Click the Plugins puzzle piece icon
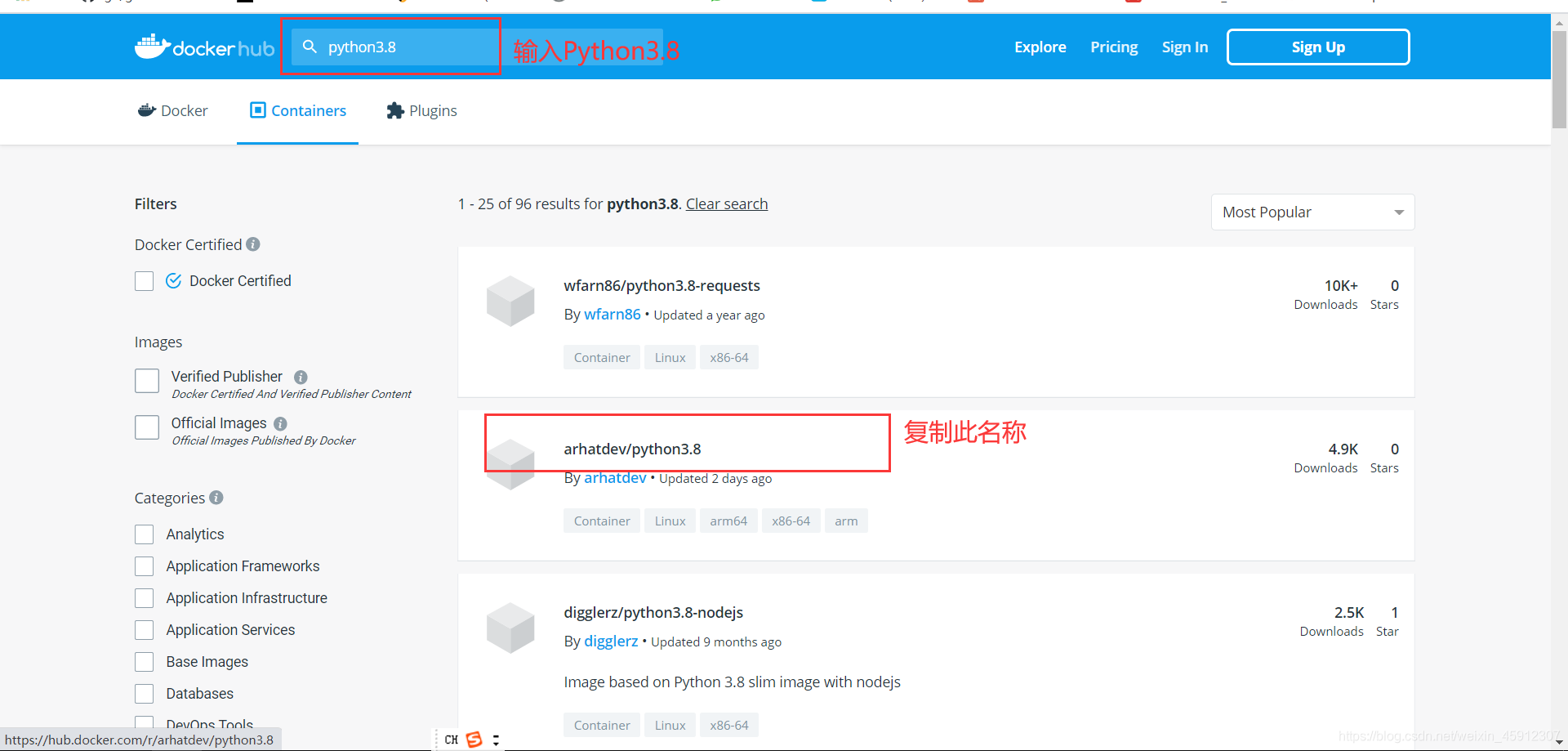This screenshot has width=1568, height=751. point(395,110)
